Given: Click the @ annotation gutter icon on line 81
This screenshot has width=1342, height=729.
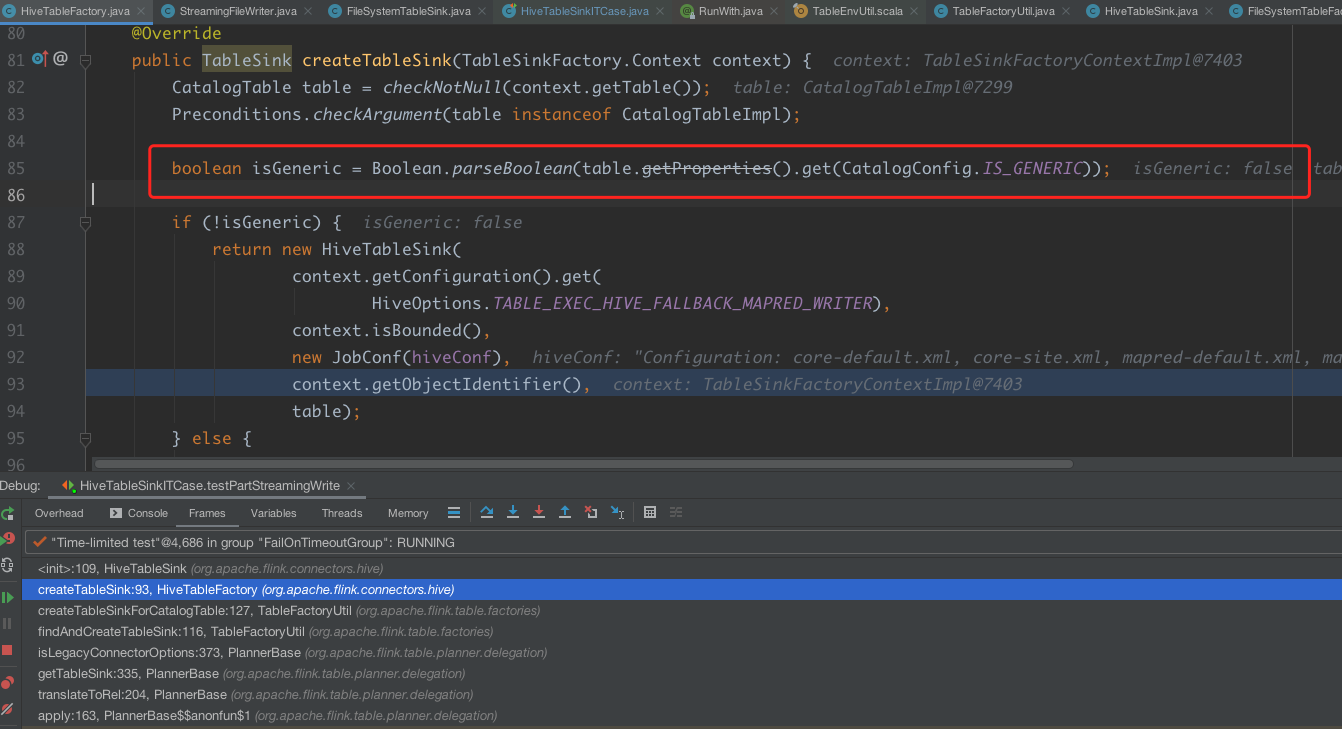Looking at the screenshot, I should coord(61,59).
